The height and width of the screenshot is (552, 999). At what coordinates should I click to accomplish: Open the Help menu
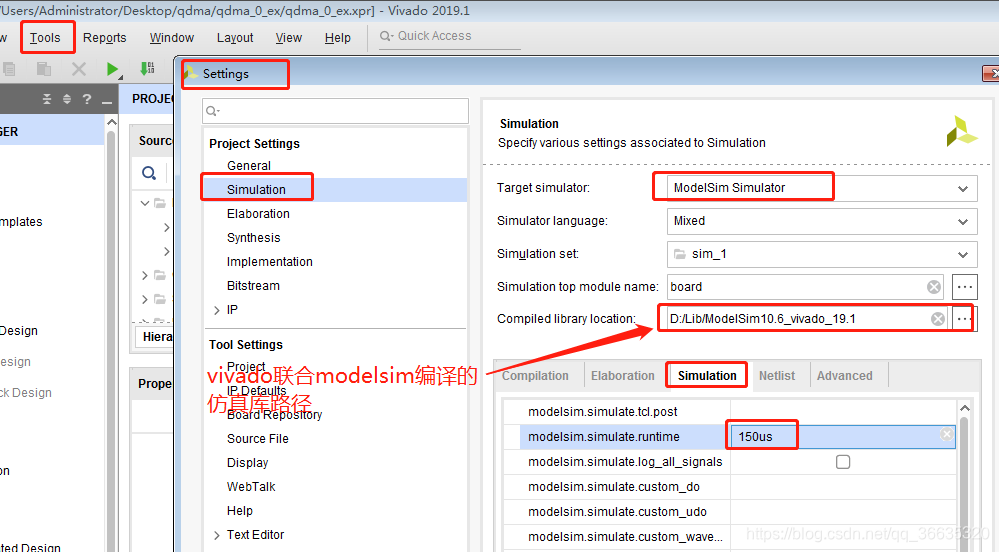point(338,38)
